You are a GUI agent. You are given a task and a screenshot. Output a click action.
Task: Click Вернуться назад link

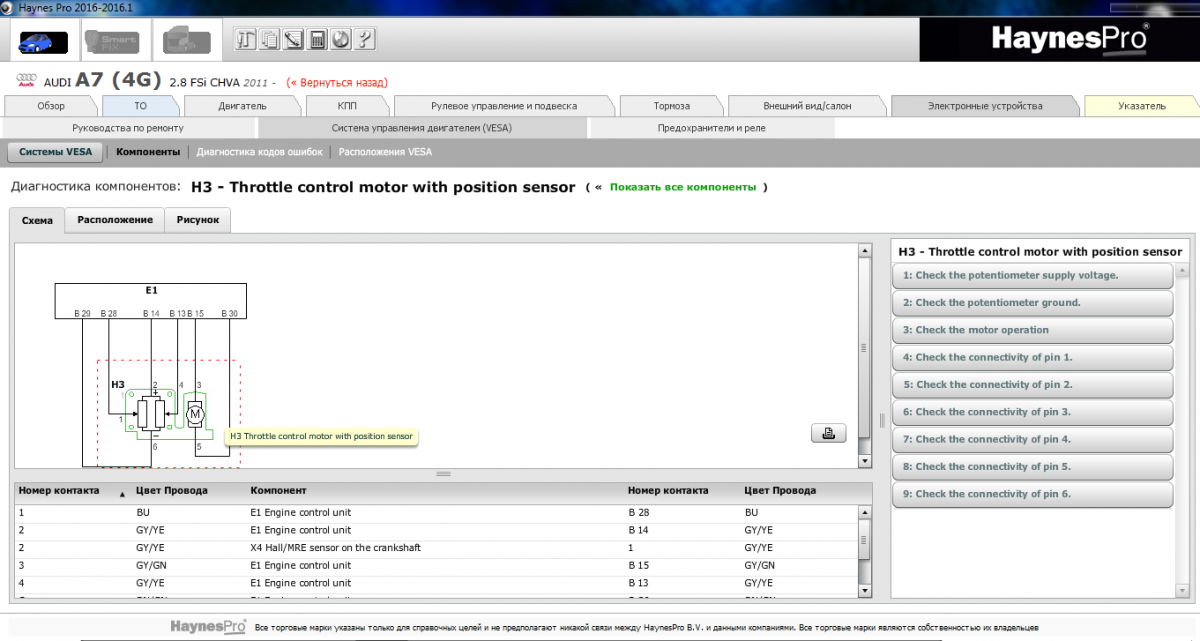point(337,82)
